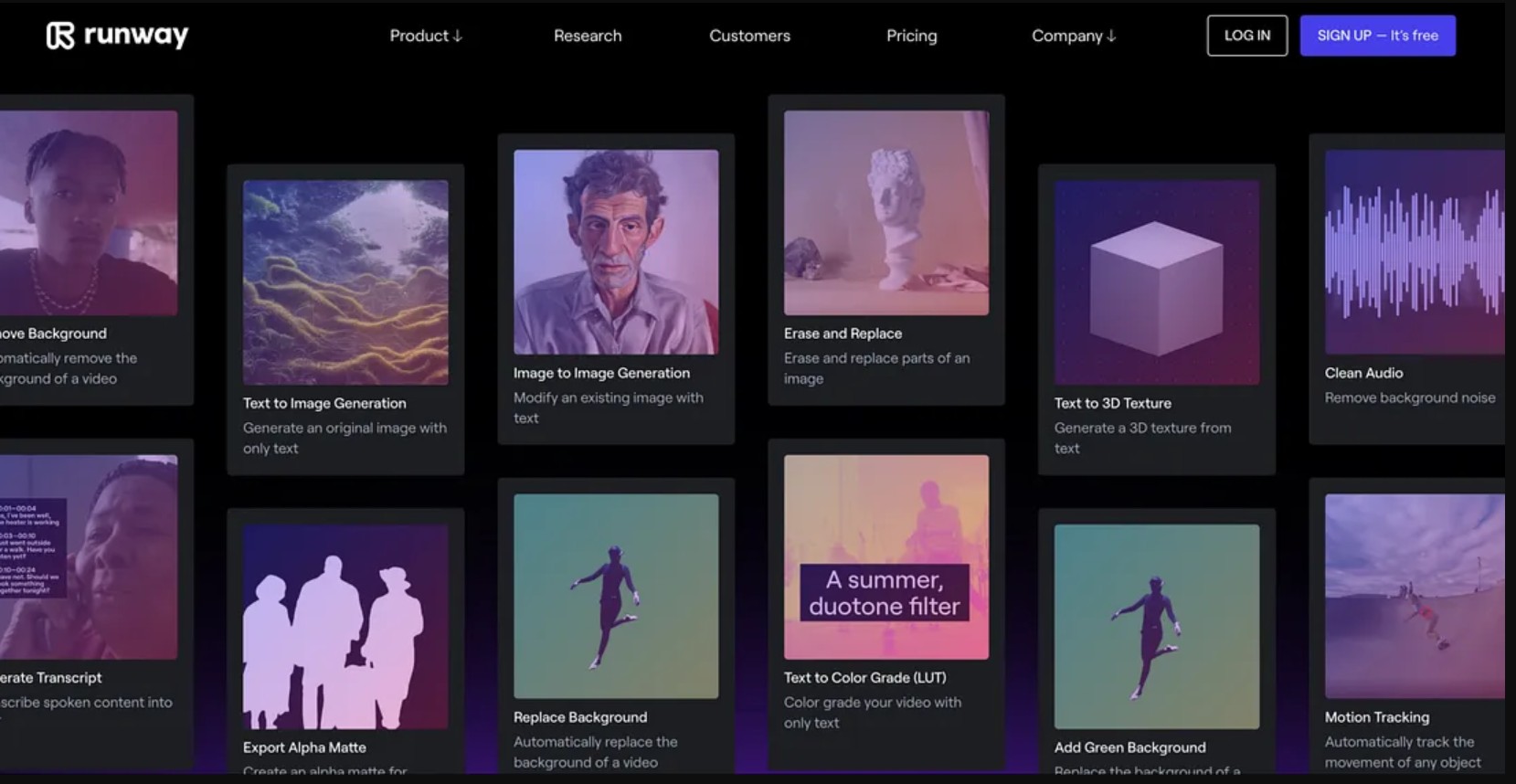Screen dimensions: 1516x784
Task: Open the Image to Image Generation portrait thumbnail
Action: tap(616, 252)
